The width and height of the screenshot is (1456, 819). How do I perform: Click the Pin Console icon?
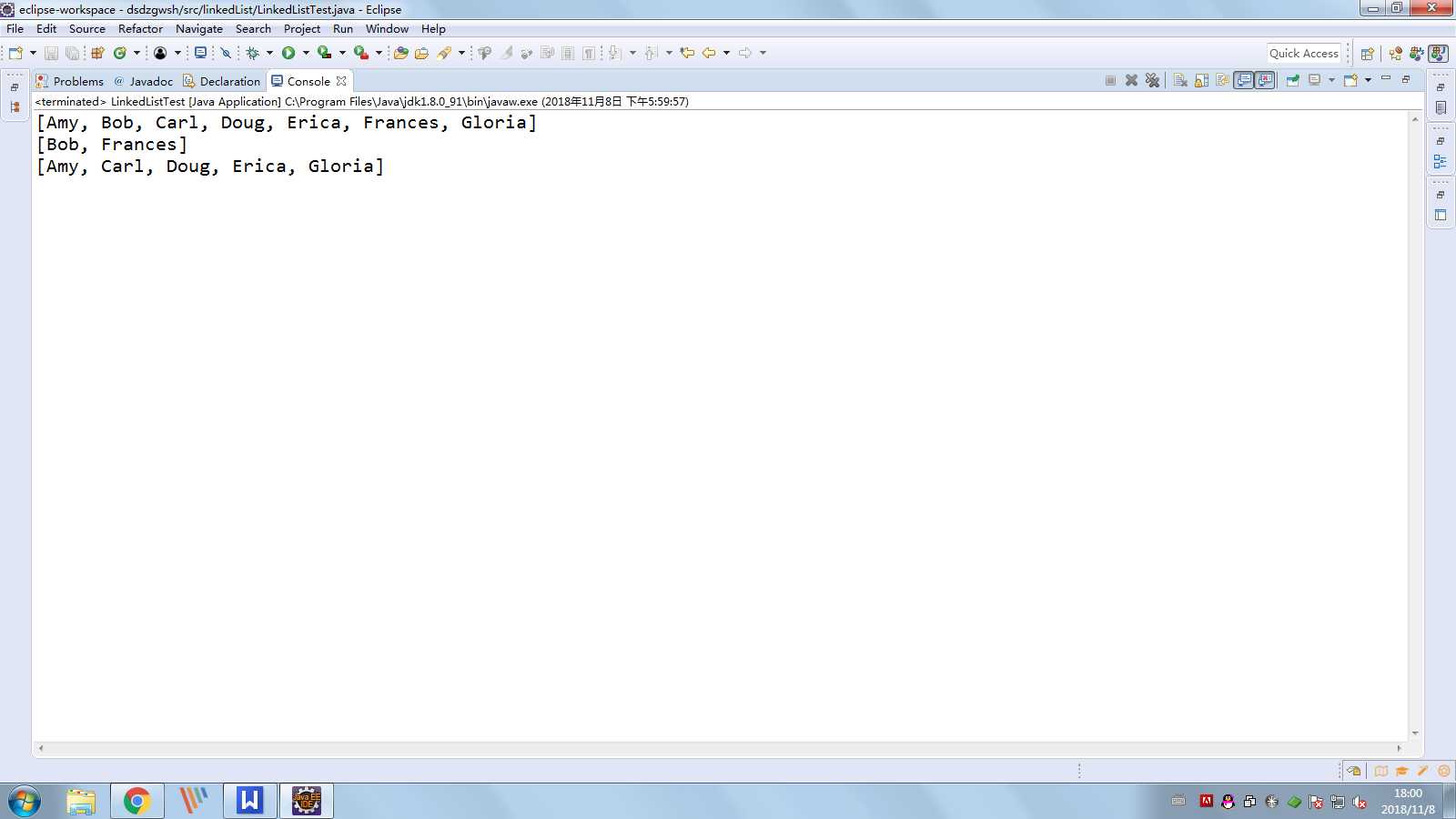point(1292,80)
